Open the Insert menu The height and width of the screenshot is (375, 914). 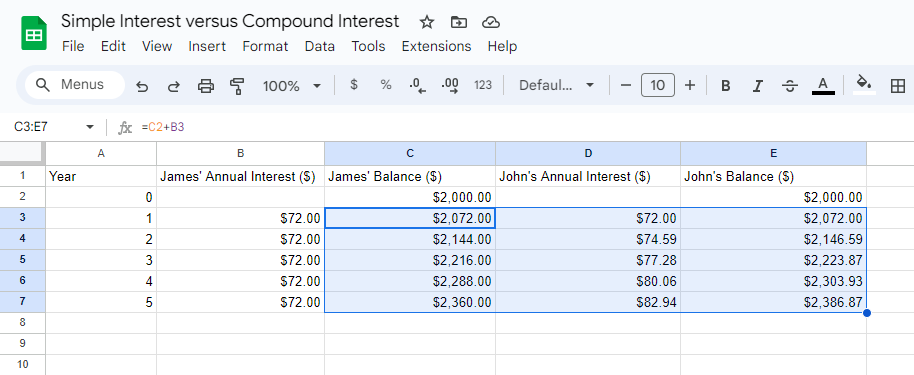[x=207, y=46]
